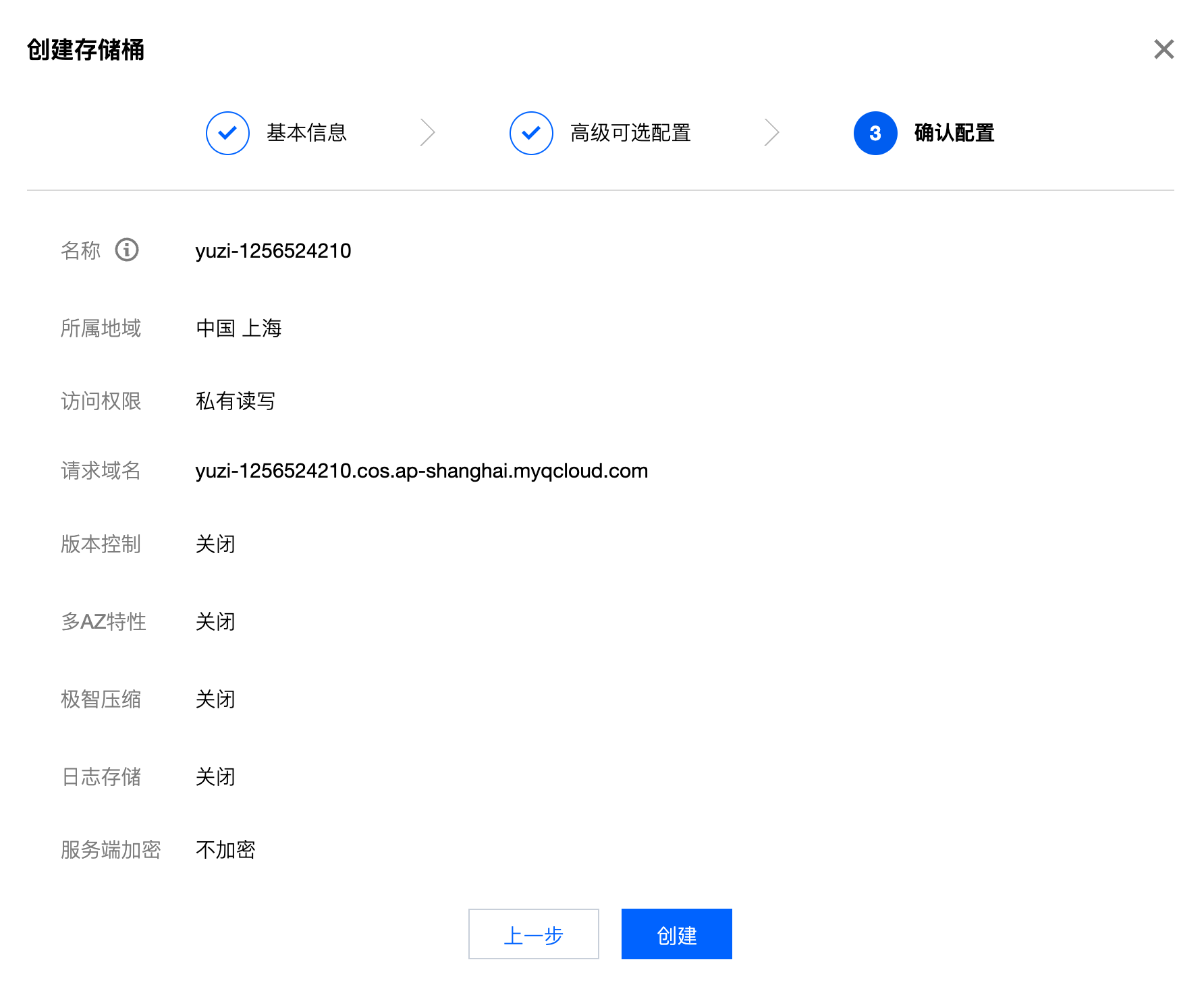
Task: Click the 关闭 value beside 日志存储
Action: [215, 777]
